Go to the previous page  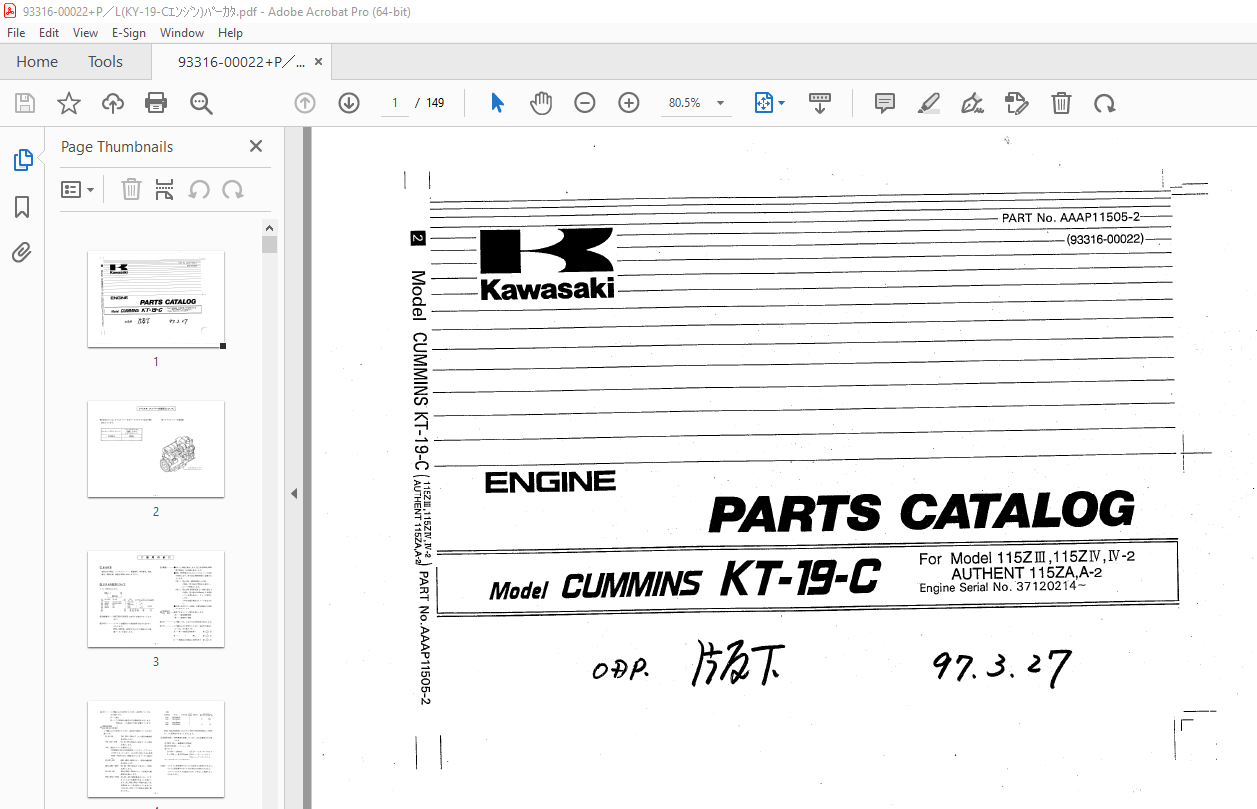(305, 103)
